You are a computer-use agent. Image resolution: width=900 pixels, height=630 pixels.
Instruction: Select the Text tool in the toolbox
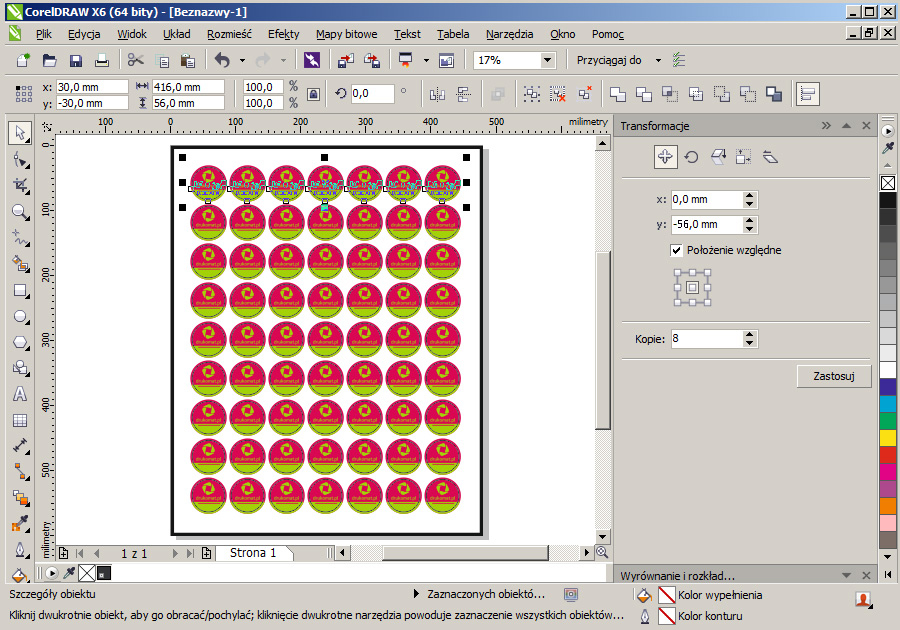[x=19, y=394]
